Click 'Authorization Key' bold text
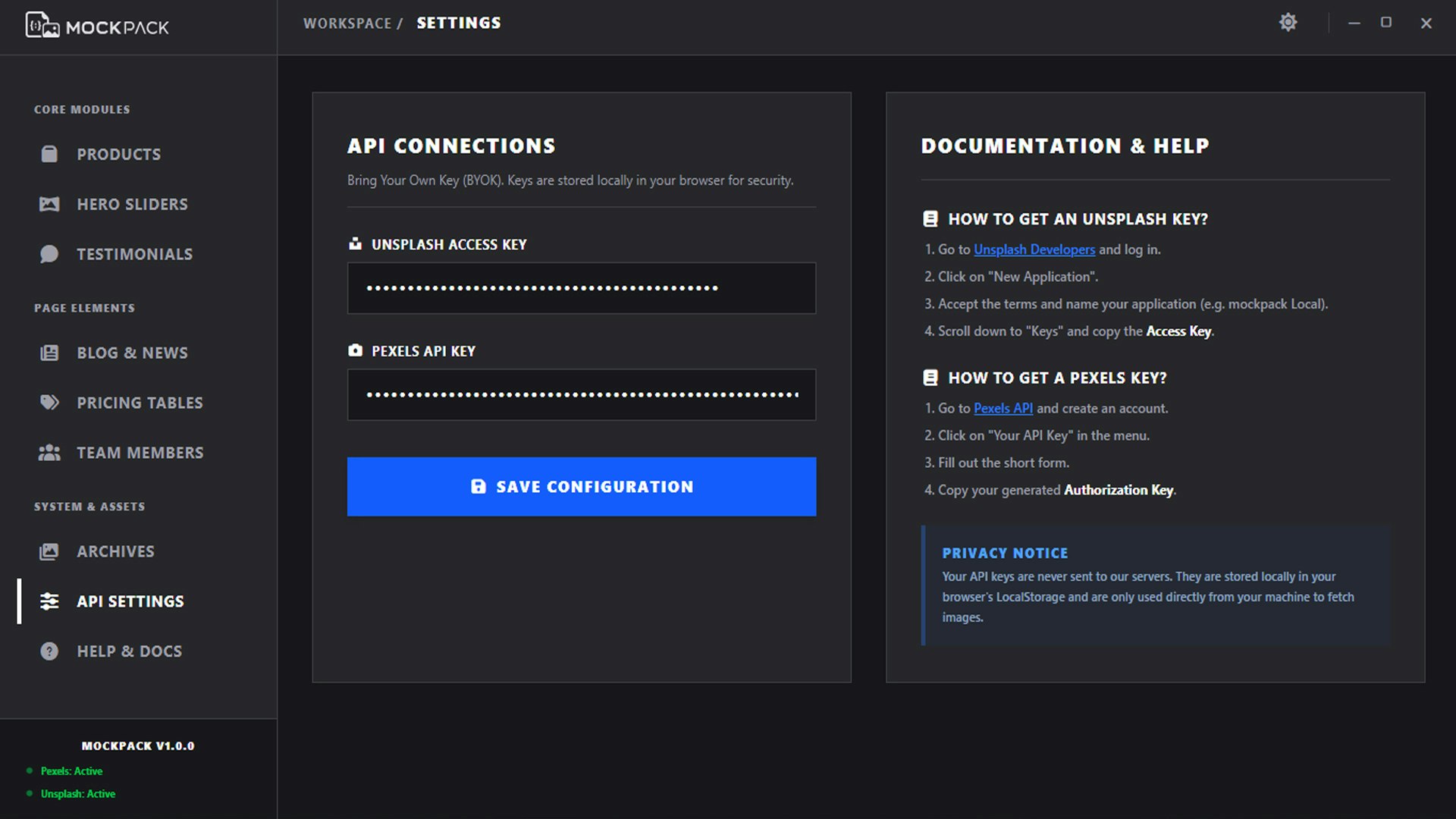Screen dimensions: 1456x819 coord(1119,490)
